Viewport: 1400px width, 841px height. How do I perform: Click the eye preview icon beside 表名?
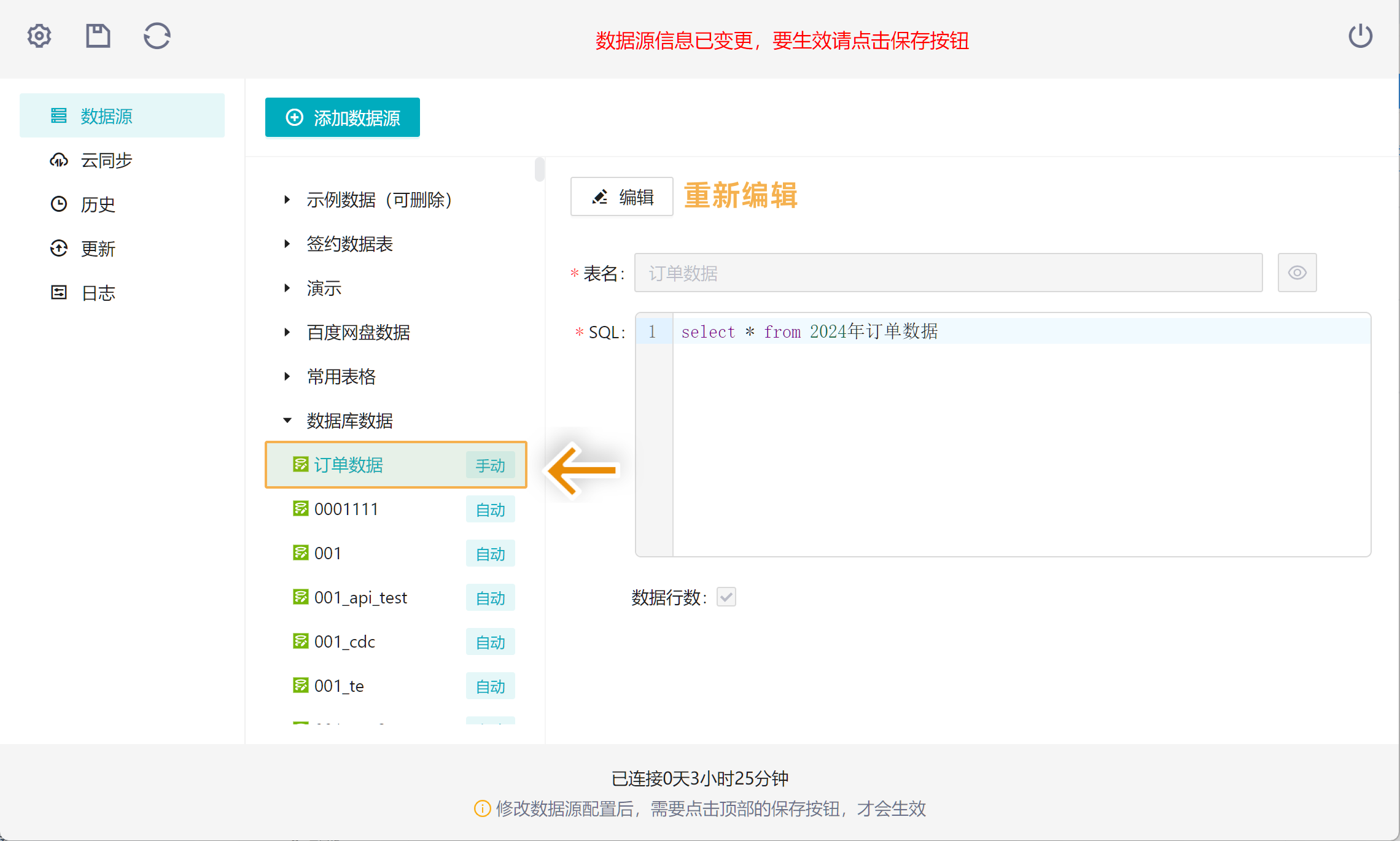pos(1297,273)
